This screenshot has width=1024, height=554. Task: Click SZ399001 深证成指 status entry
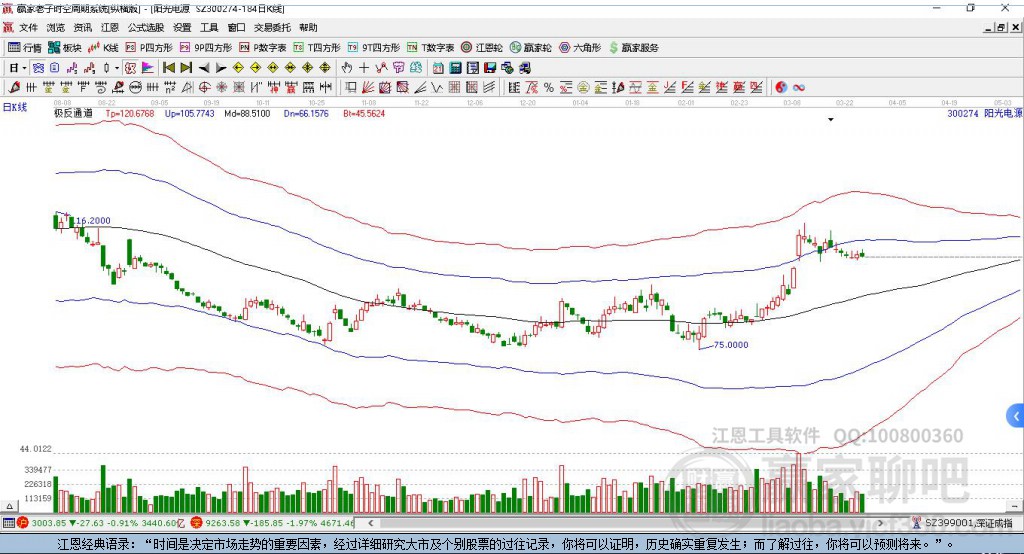coord(962,523)
